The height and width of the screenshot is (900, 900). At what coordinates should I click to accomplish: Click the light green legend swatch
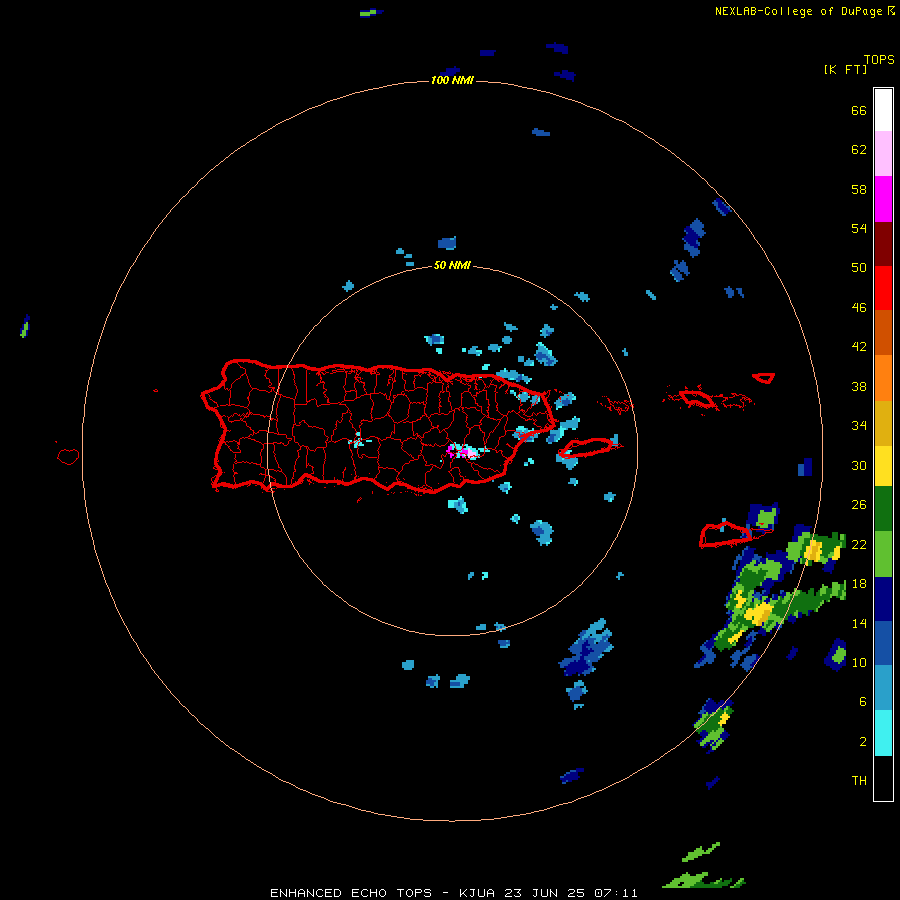point(883,554)
